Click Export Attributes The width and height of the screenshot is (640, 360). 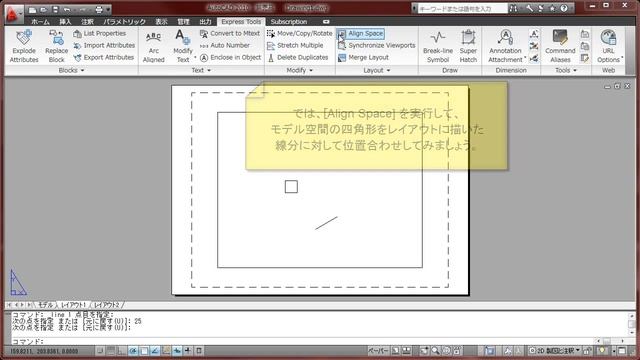pyautogui.click(x=104, y=58)
